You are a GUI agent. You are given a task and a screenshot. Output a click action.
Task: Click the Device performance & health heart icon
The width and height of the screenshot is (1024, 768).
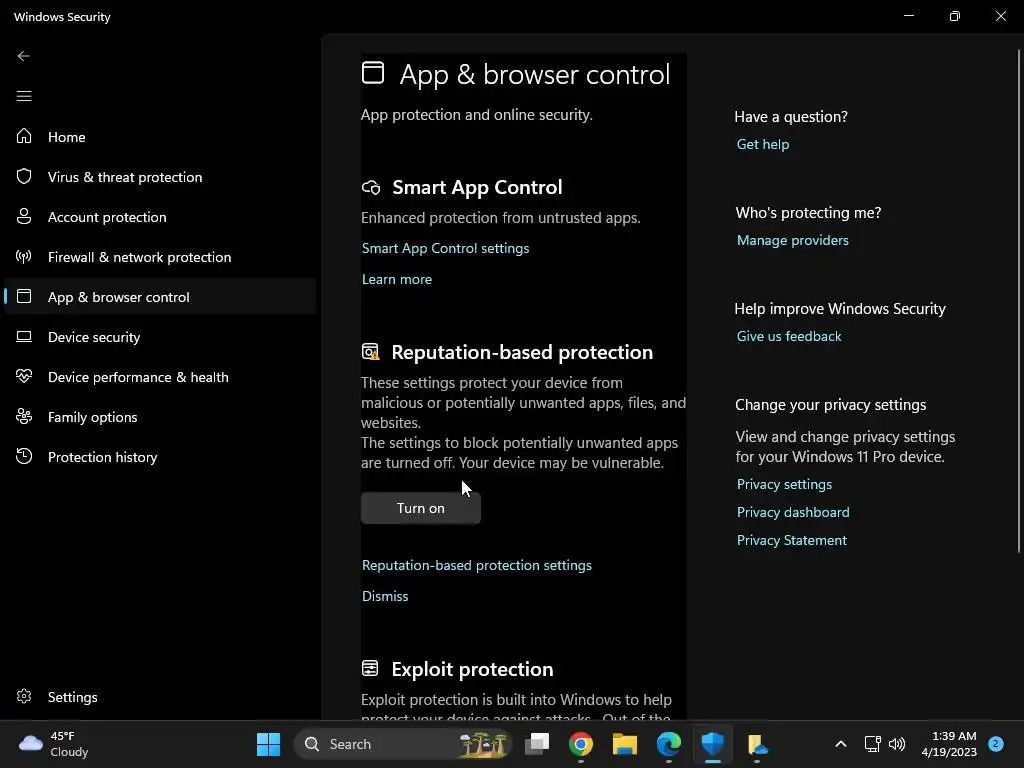point(24,376)
